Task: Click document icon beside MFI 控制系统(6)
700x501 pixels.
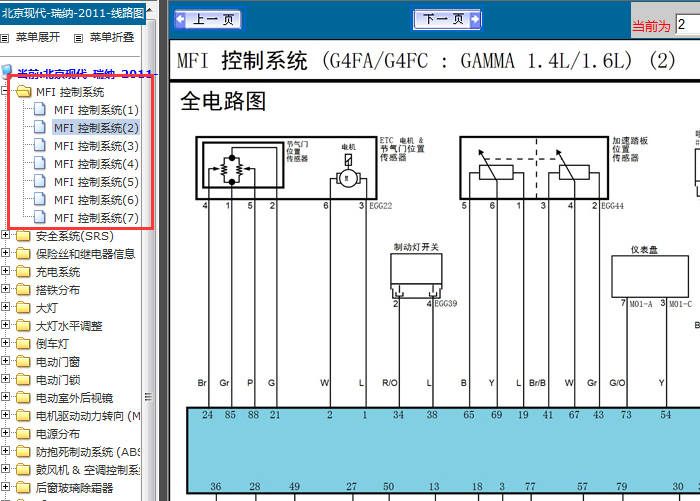Action: [x=40, y=199]
